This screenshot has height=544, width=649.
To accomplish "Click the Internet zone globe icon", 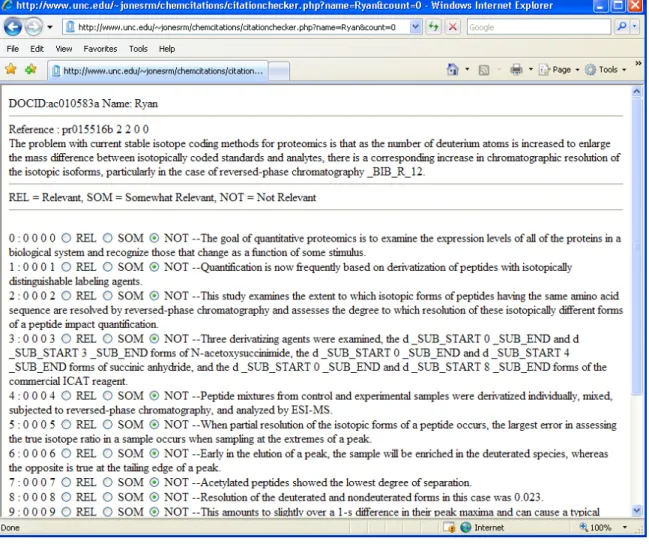I will coord(466,527).
